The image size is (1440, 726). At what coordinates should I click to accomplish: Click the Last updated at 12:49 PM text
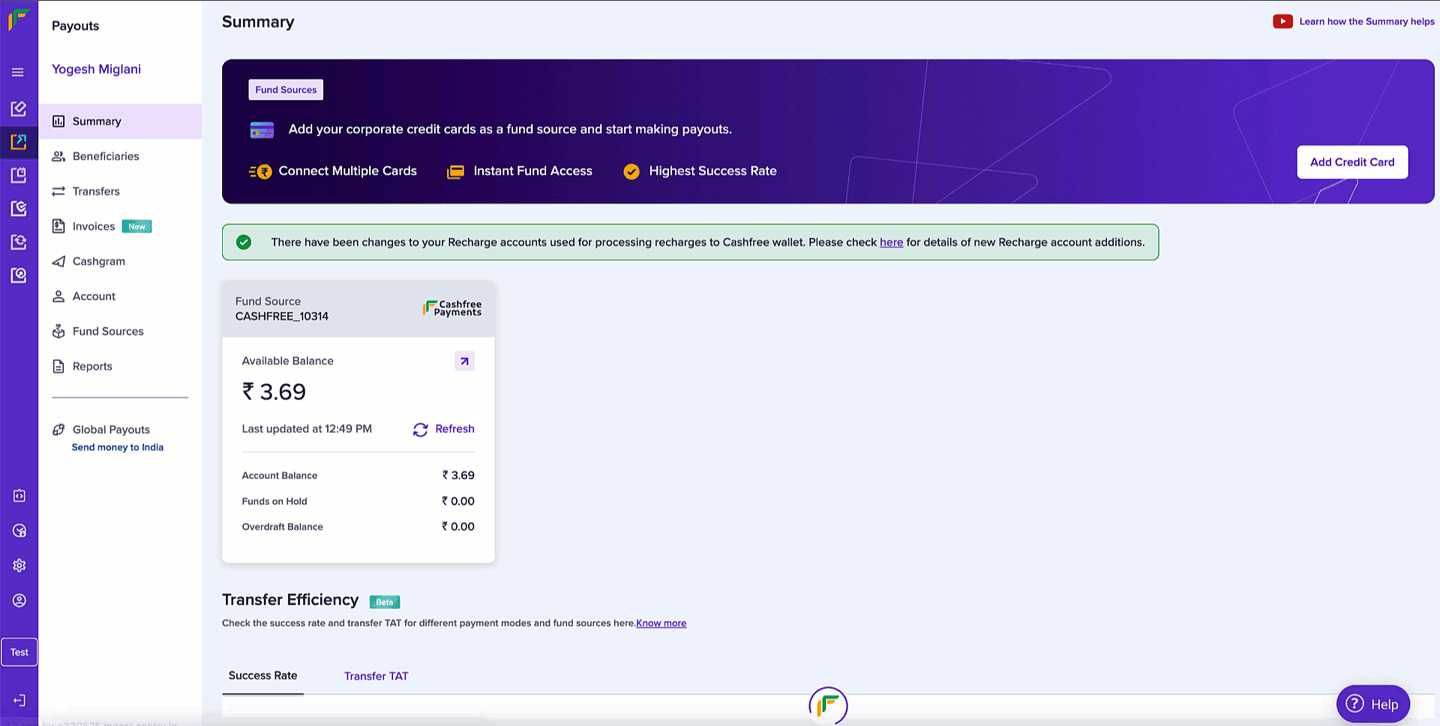click(x=307, y=429)
